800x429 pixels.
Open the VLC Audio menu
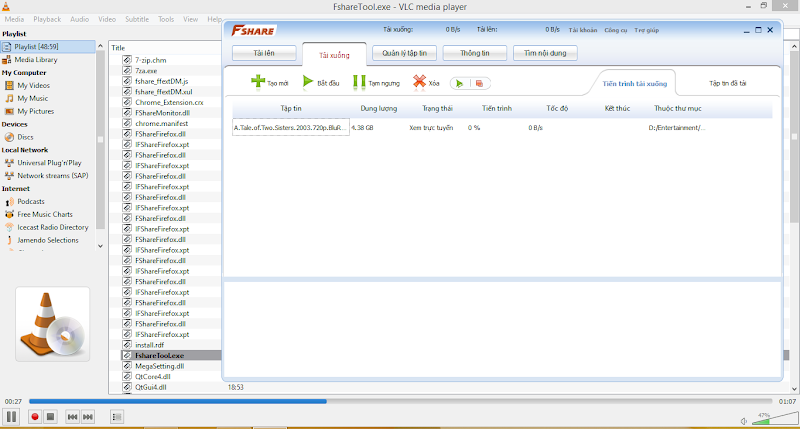(x=80, y=19)
